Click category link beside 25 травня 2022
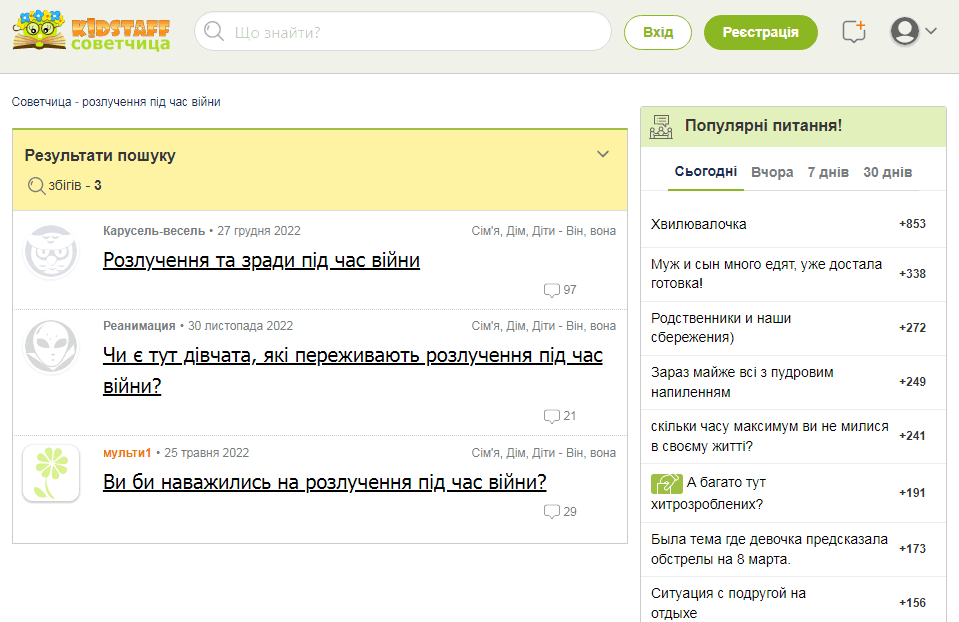The height and width of the screenshot is (622, 959). click(544, 453)
